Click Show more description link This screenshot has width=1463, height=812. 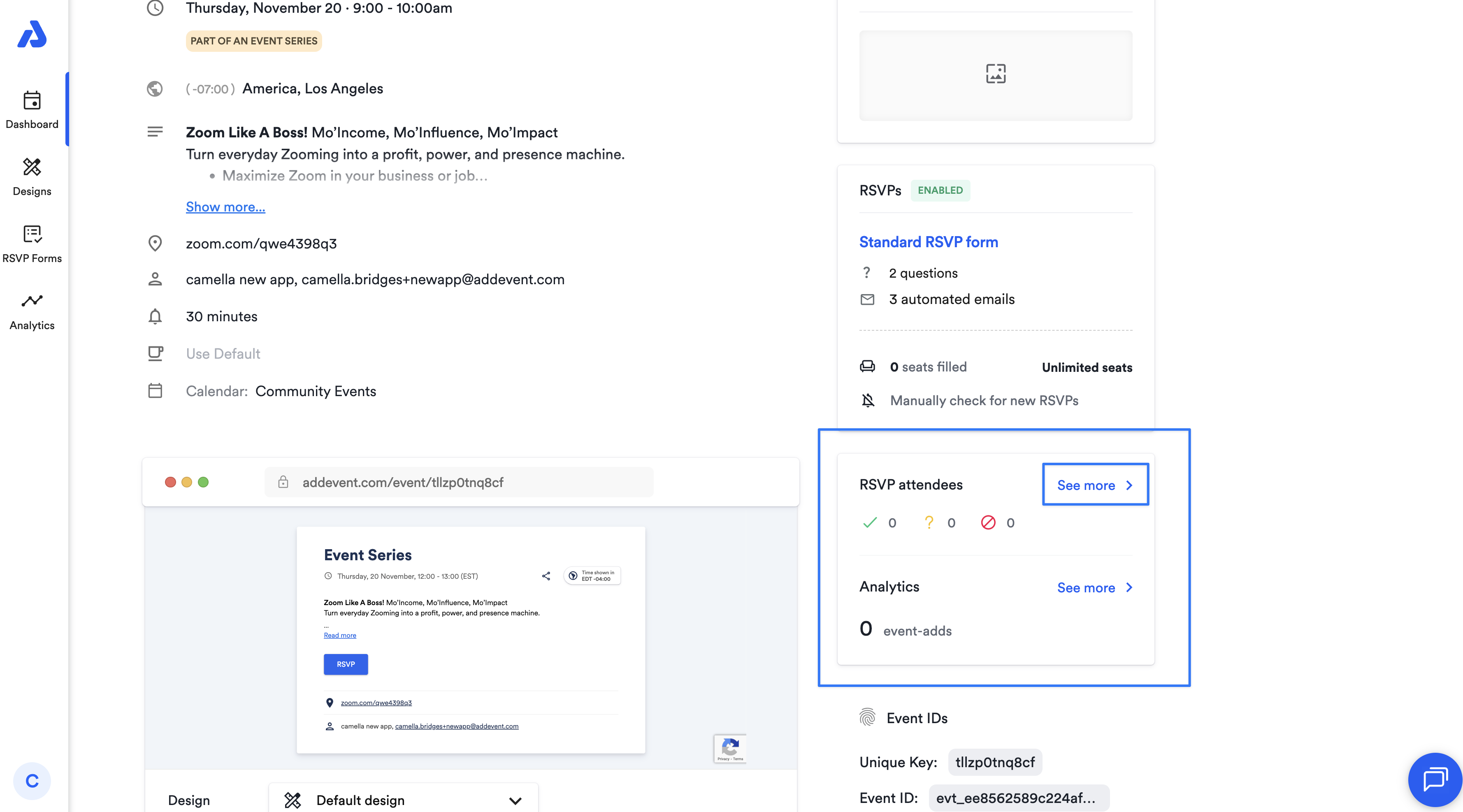pyautogui.click(x=225, y=206)
